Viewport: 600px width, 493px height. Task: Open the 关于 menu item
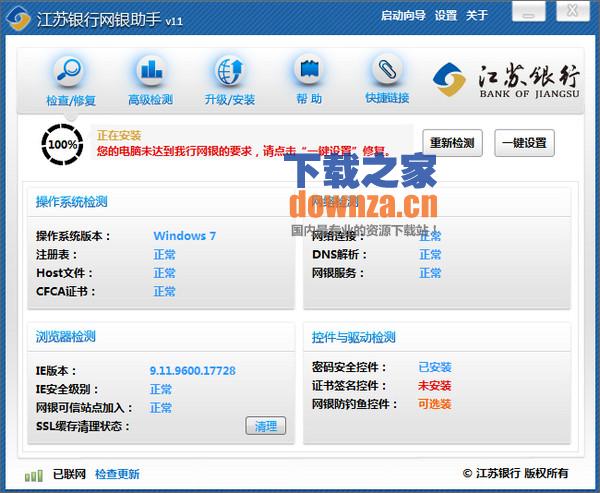[477, 15]
